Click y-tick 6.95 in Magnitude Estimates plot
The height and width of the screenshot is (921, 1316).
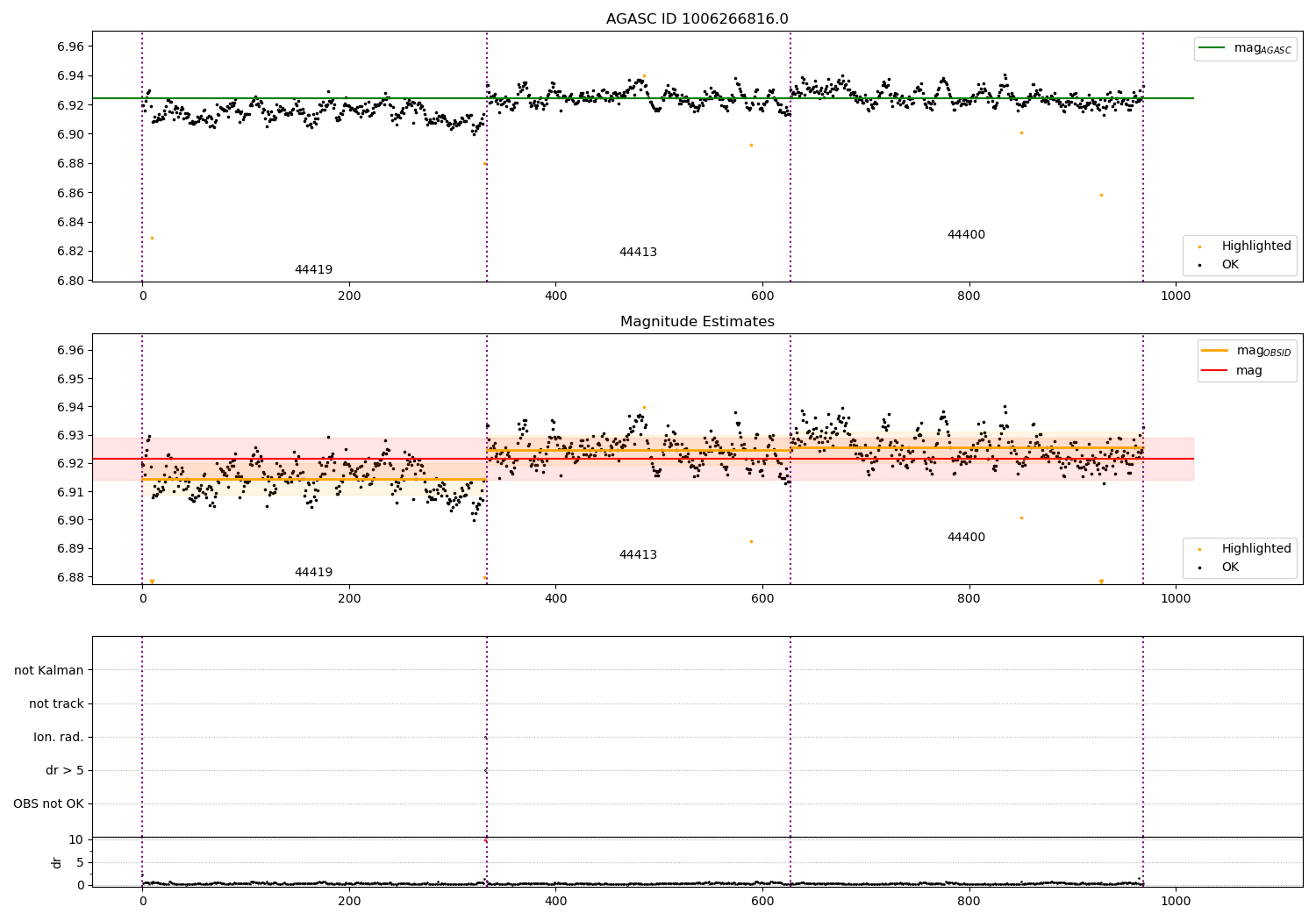69,379
